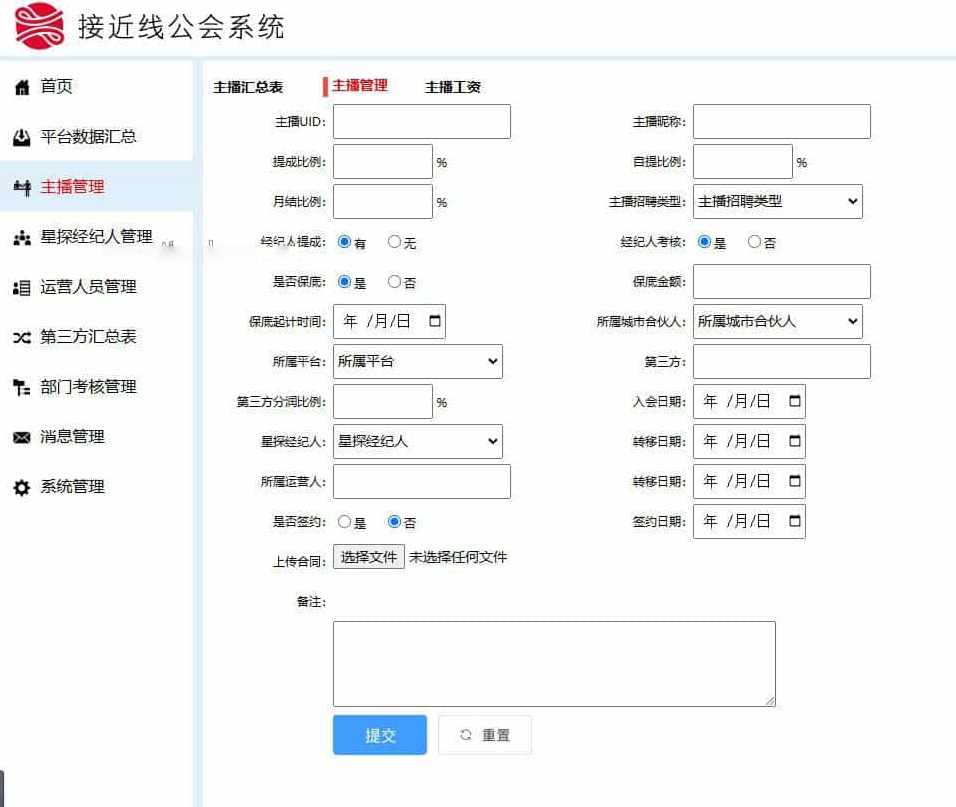This screenshot has width=956, height=807.
Task: Click 选择文件 to upload a contract
Action: point(368,556)
